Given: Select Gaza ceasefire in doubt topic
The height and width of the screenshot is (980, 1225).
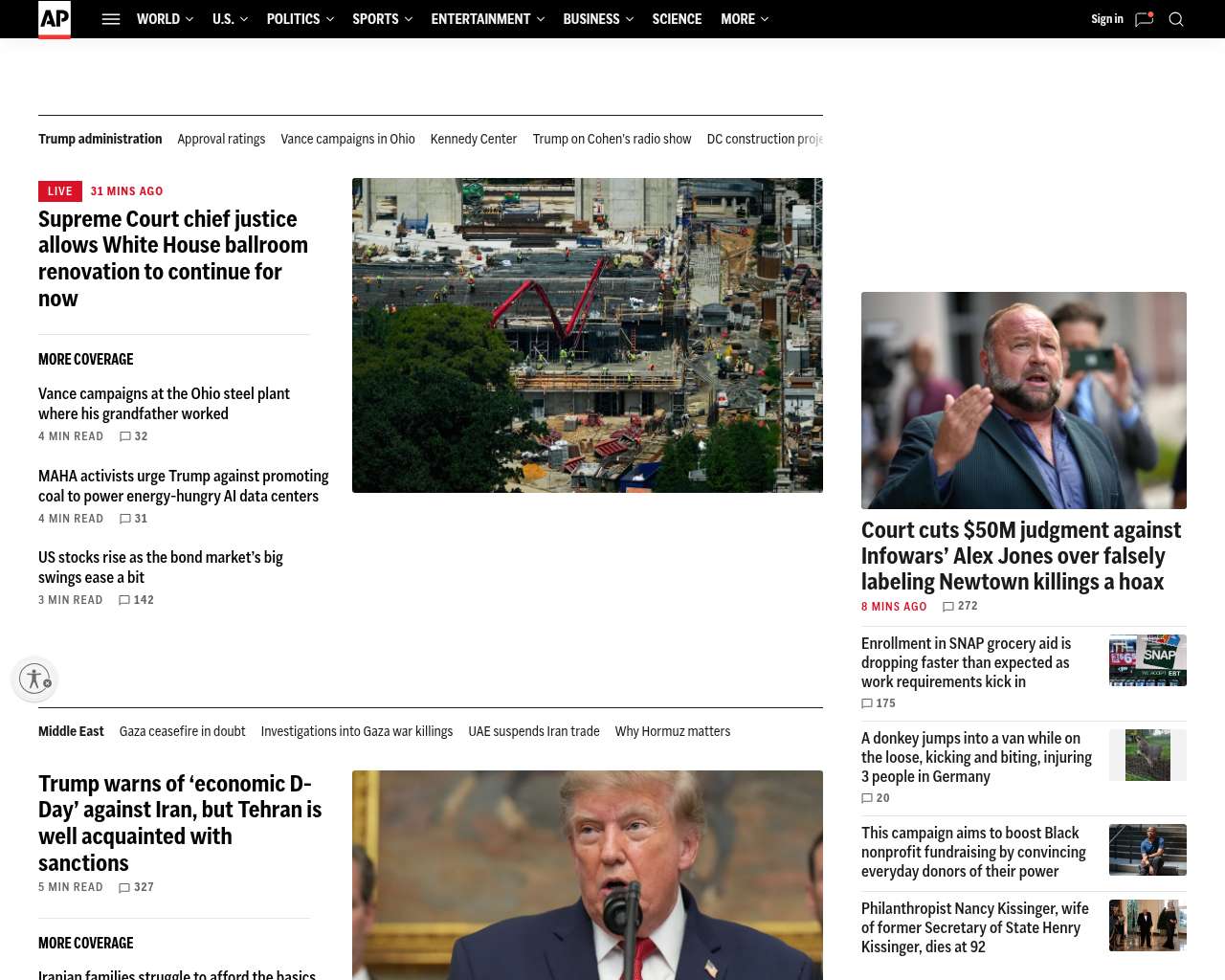Looking at the screenshot, I should 182,731.
